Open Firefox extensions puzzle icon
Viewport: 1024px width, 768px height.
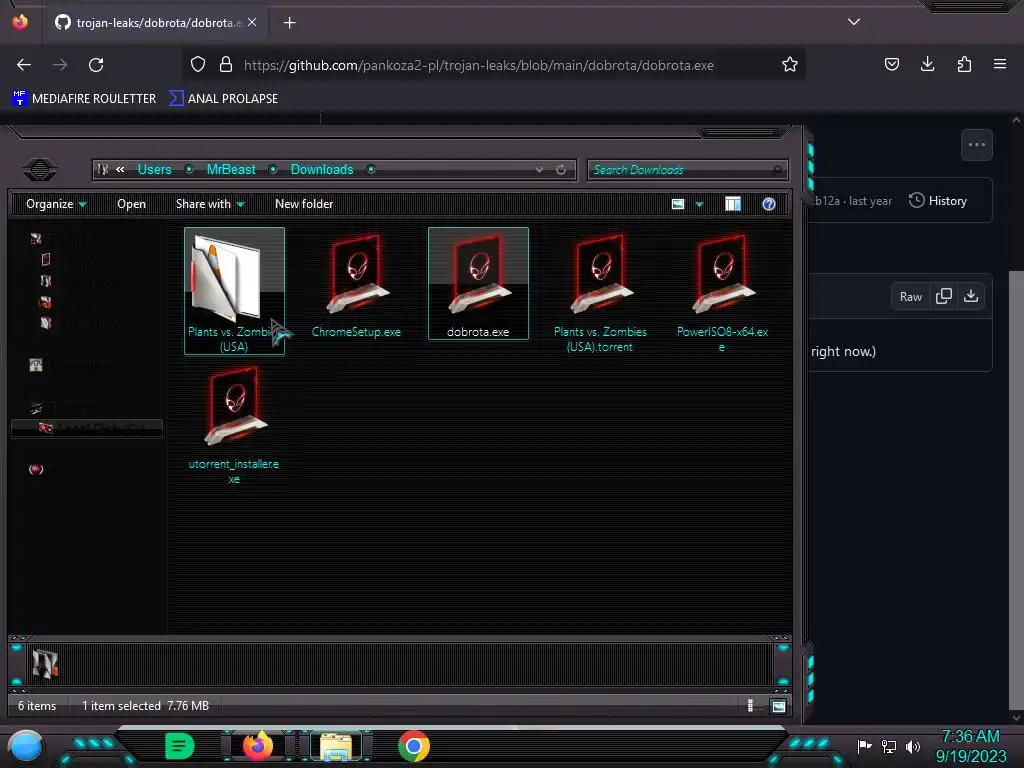964,64
